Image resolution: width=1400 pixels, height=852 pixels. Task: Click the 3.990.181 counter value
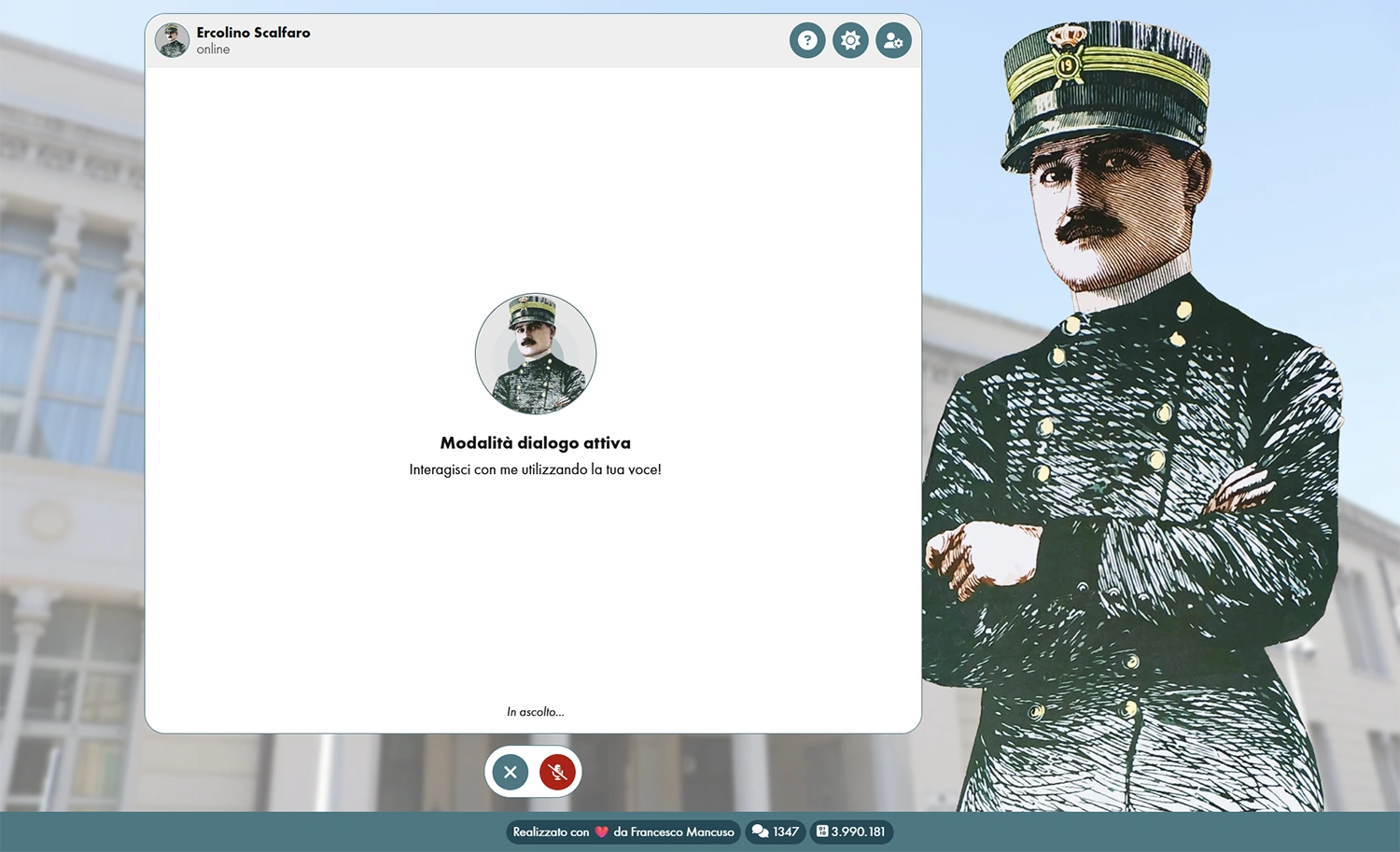tap(858, 831)
